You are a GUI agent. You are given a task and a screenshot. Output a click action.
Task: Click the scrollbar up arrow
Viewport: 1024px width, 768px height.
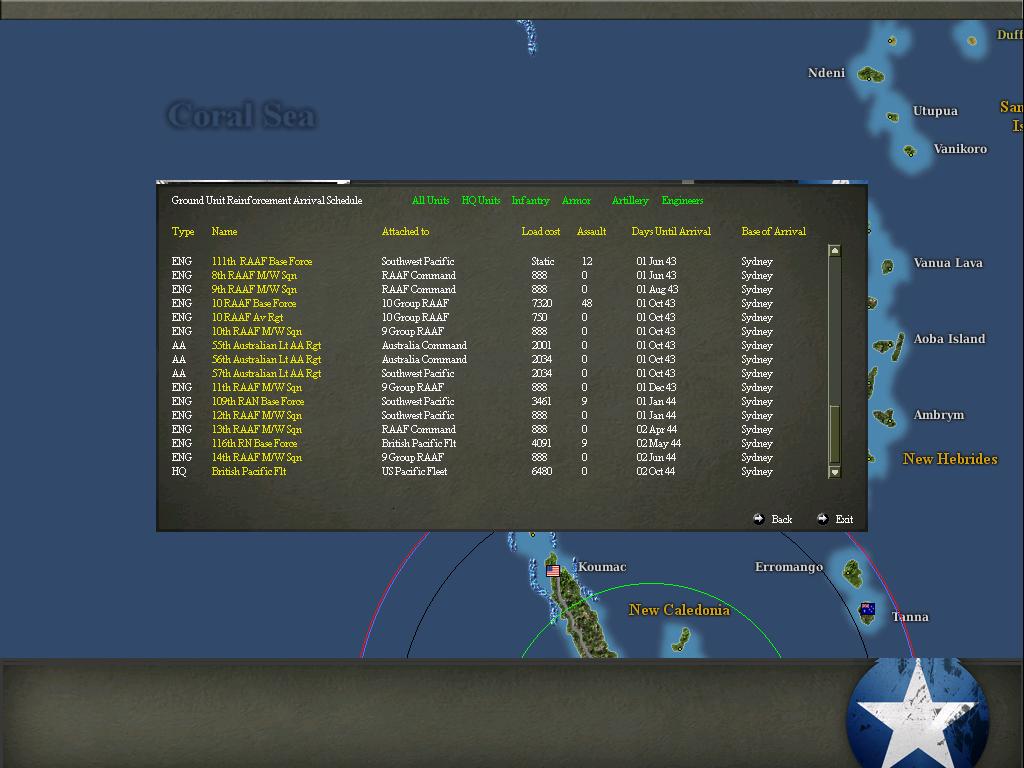coord(834,251)
